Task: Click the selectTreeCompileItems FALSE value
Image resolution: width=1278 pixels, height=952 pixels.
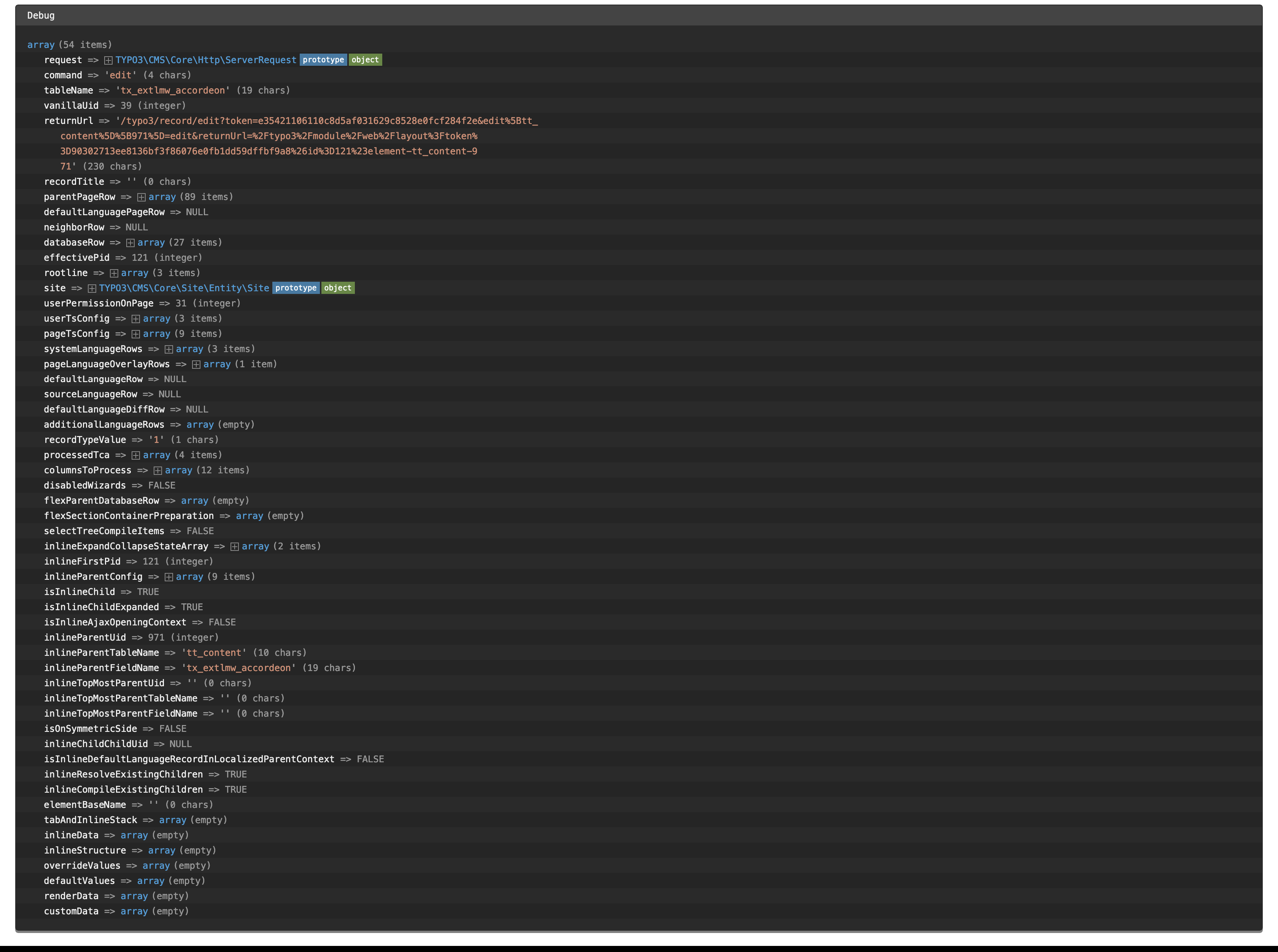Action: point(200,531)
